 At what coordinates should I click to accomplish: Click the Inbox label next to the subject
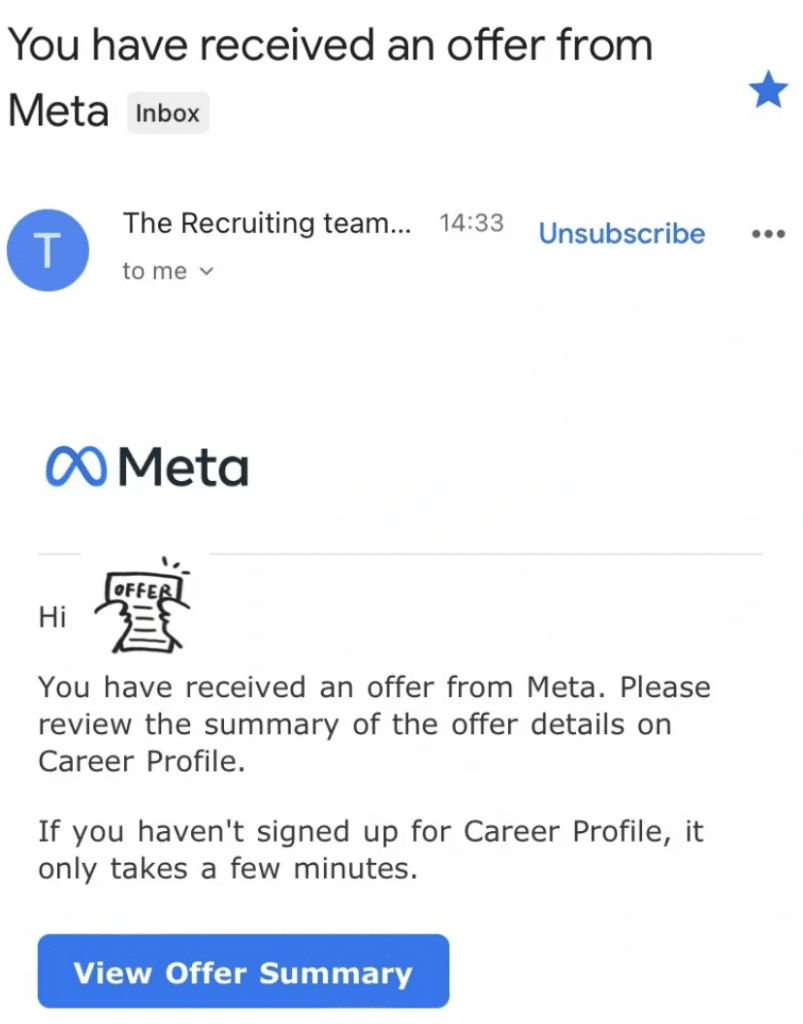[x=167, y=113]
